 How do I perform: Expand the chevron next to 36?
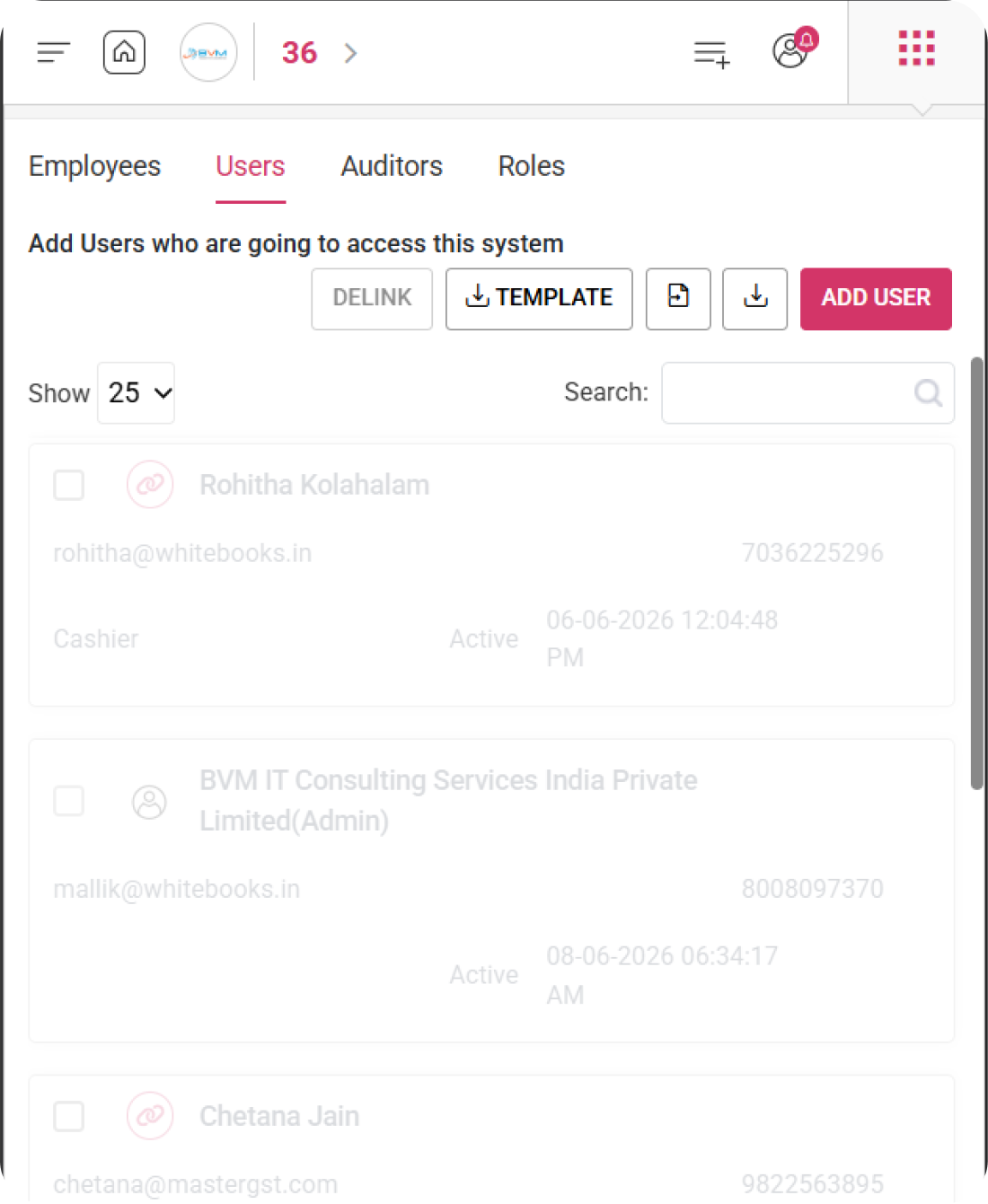(x=350, y=53)
